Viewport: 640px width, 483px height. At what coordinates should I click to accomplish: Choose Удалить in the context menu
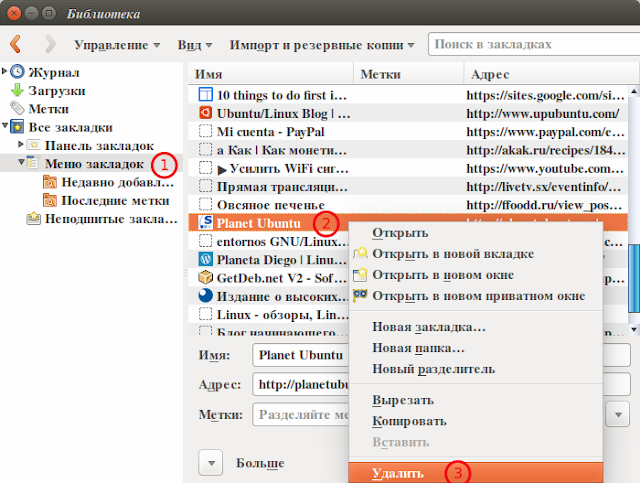476,473
